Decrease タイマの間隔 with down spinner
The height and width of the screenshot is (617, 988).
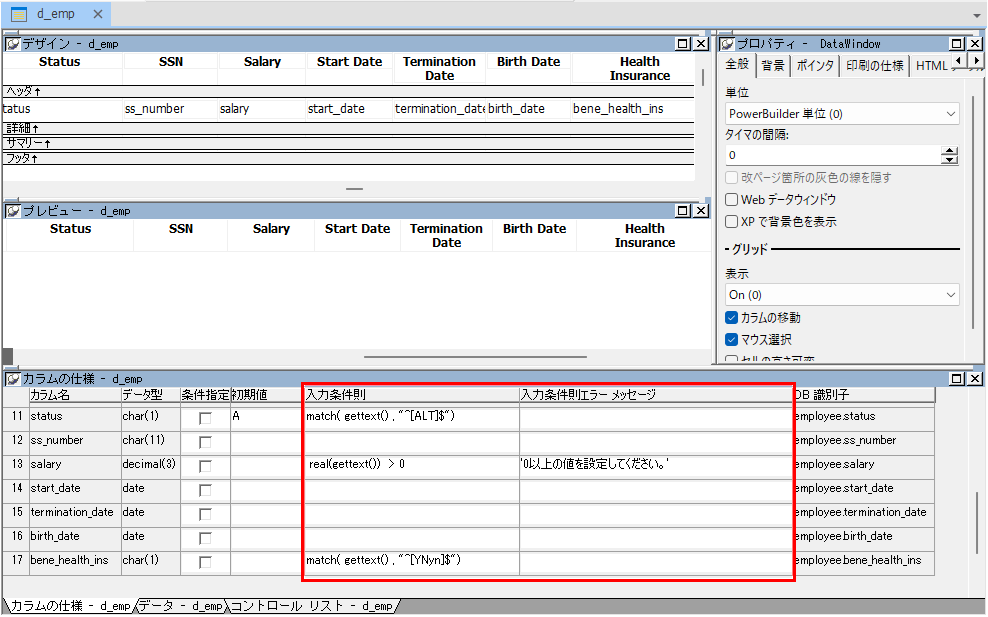[x=950, y=160]
